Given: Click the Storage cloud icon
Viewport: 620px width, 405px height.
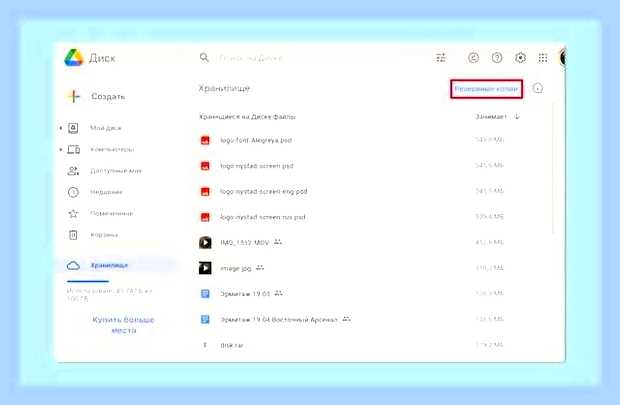Looking at the screenshot, I should [x=73, y=265].
